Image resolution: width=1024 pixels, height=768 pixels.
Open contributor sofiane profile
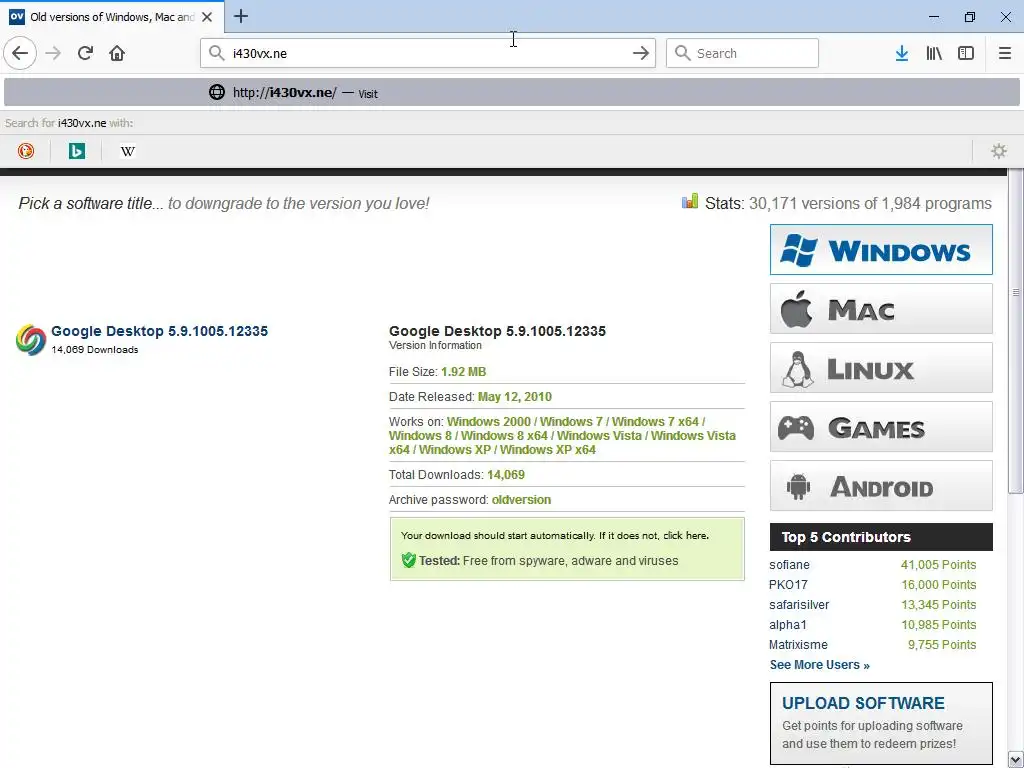[x=789, y=565]
